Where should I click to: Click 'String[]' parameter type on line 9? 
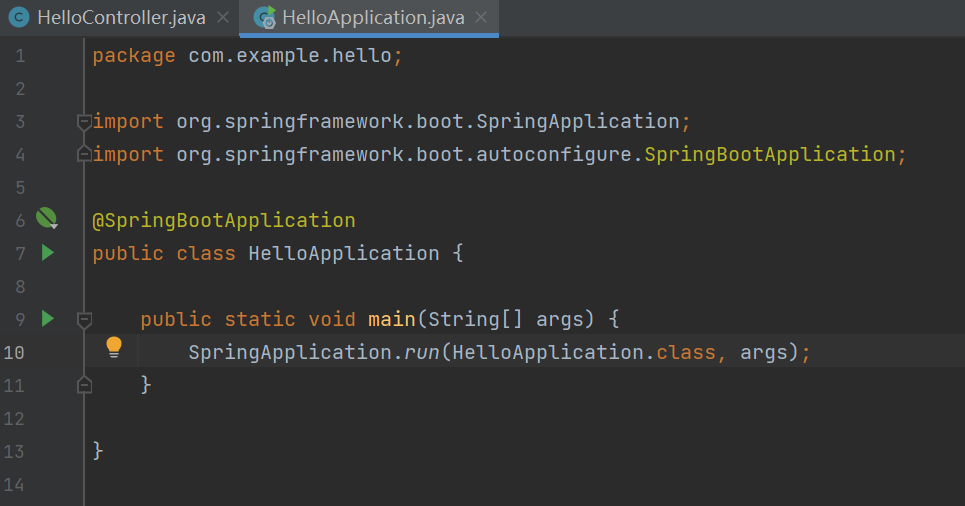tap(476, 319)
